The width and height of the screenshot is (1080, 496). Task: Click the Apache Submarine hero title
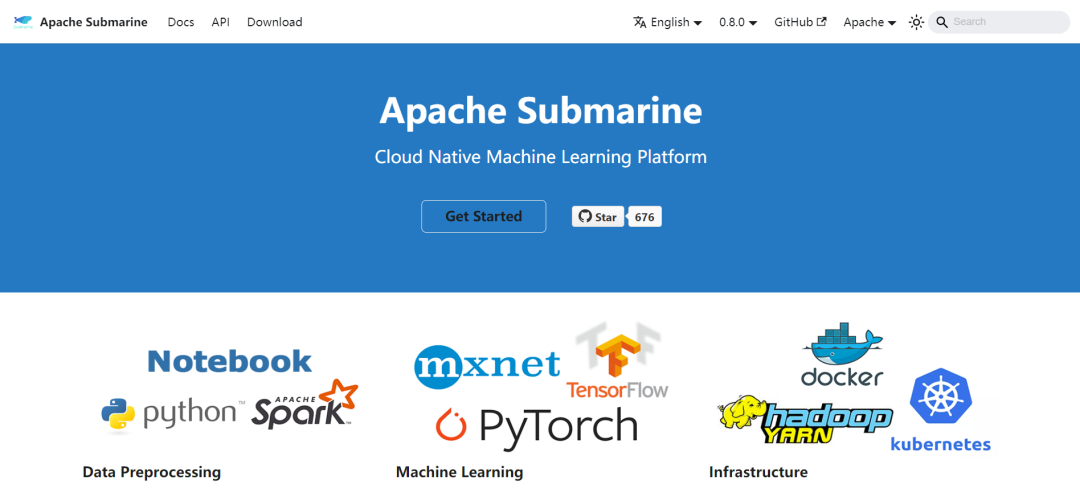pos(541,110)
